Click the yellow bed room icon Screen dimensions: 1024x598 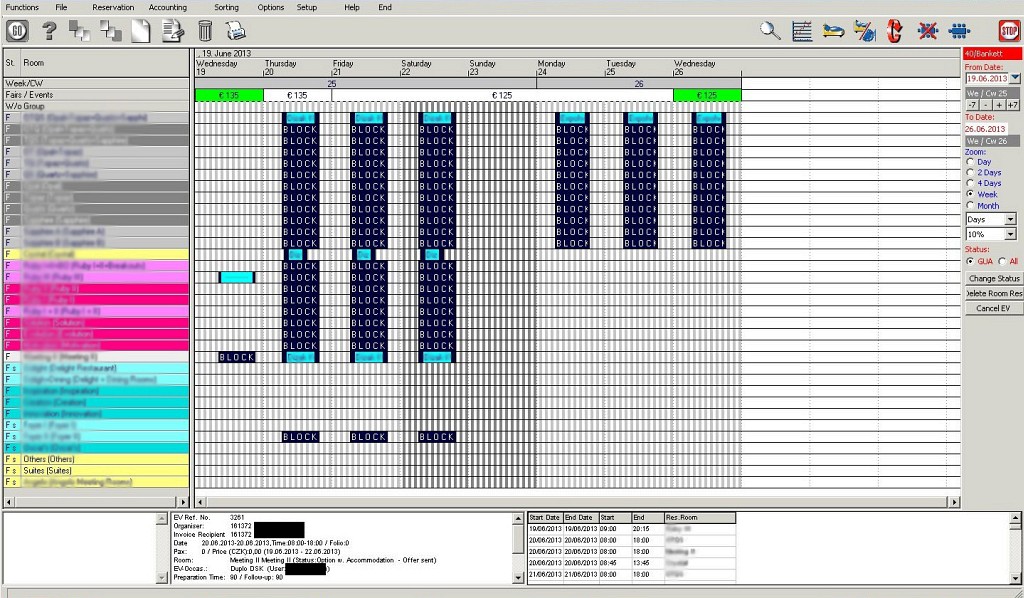(833, 31)
